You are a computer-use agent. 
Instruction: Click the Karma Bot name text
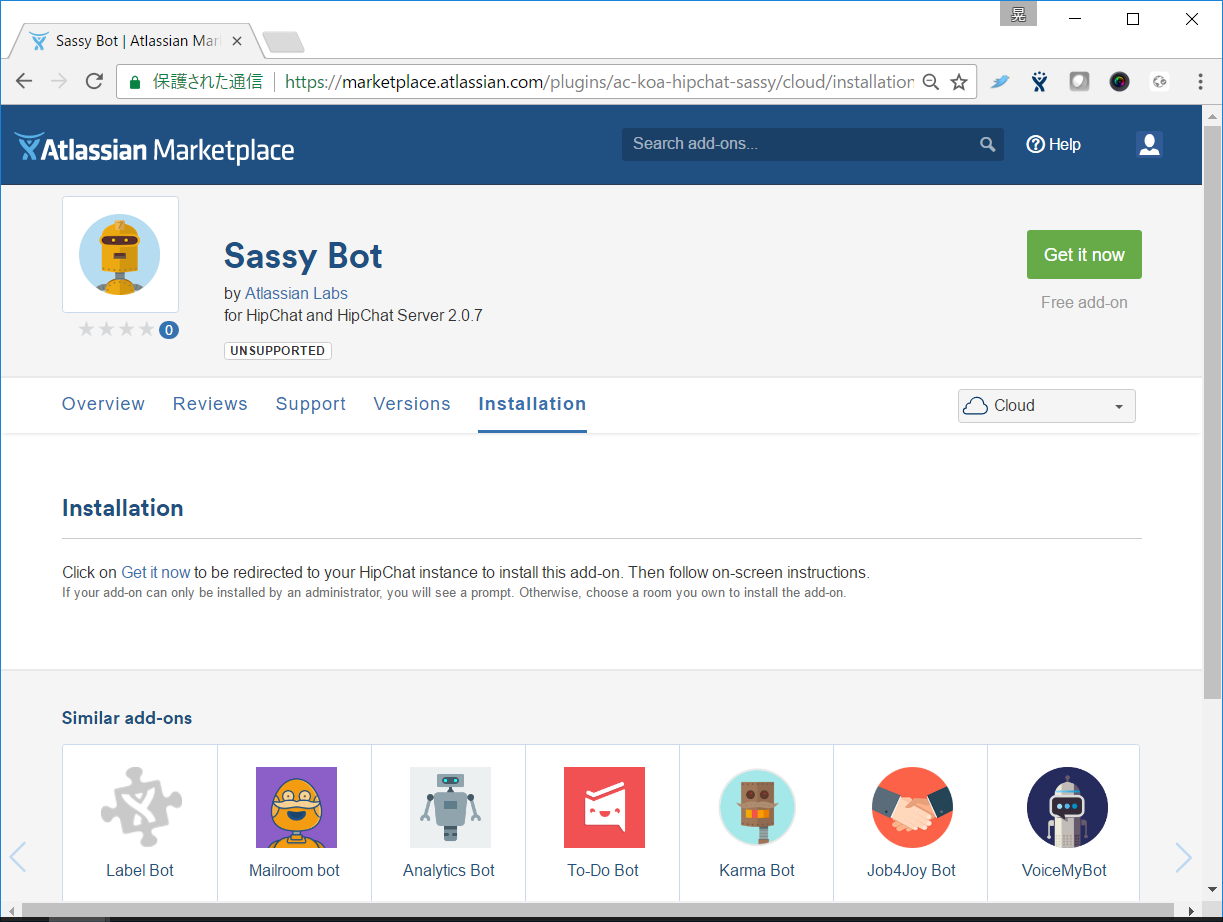[757, 871]
